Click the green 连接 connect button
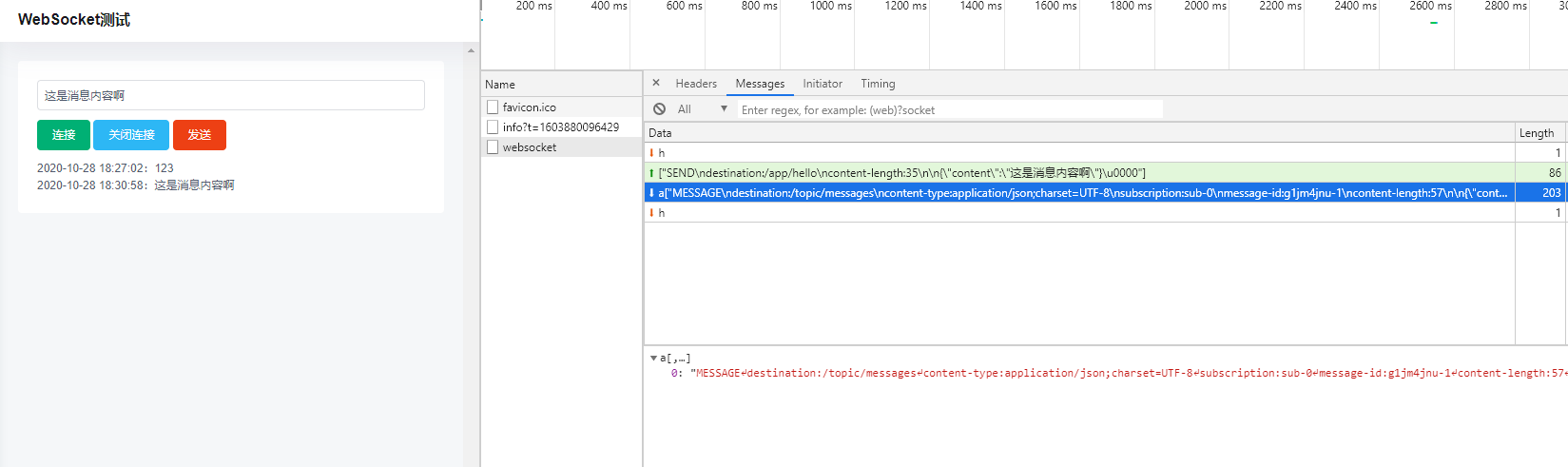This screenshot has width=1568, height=467. (64, 135)
